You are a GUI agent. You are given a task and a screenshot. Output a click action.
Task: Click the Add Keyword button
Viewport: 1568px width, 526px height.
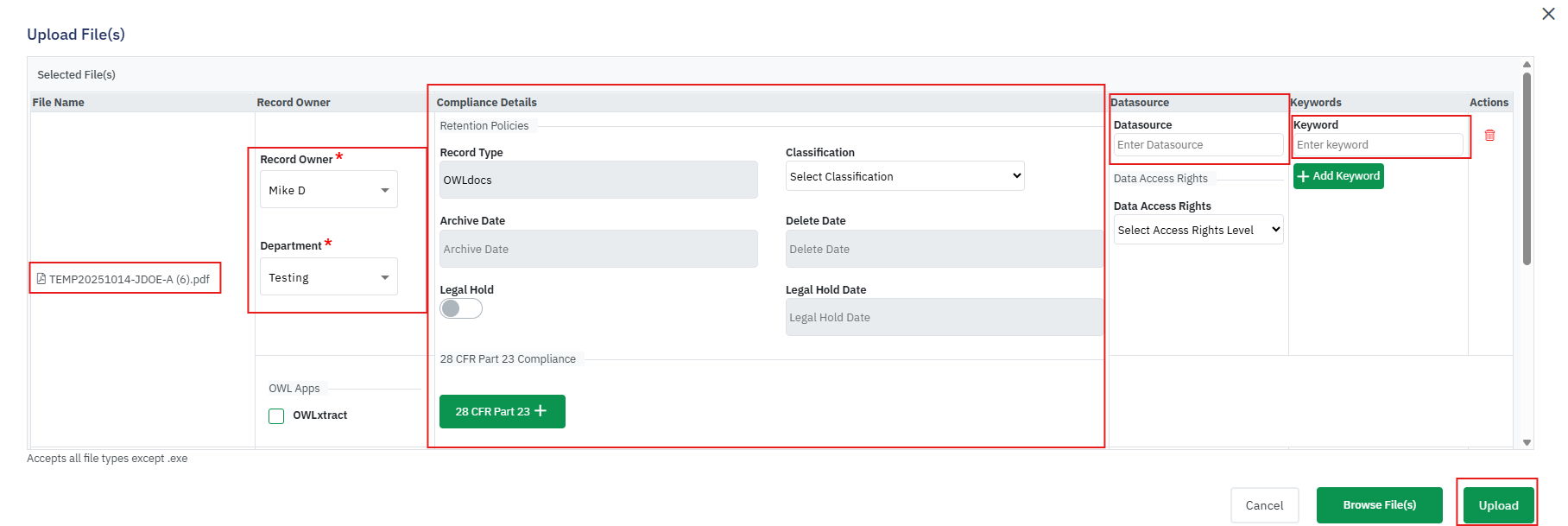1338,176
